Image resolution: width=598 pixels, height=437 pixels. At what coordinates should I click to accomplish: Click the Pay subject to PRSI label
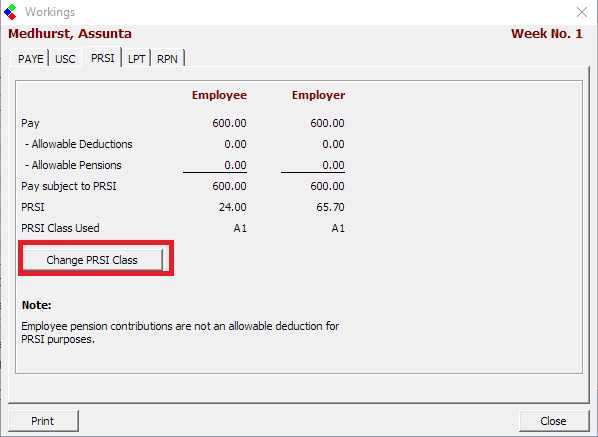[x=69, y=186]
